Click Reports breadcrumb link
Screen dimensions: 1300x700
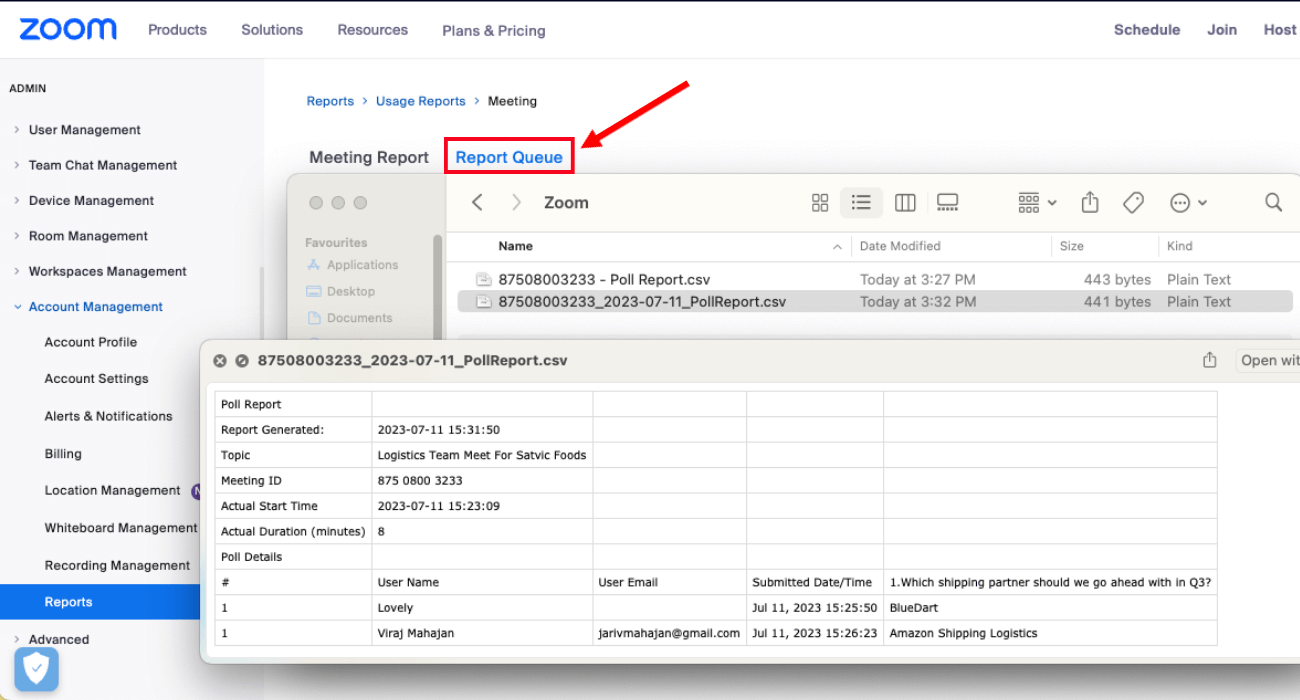pyautogui.click(x=330, y=101)
